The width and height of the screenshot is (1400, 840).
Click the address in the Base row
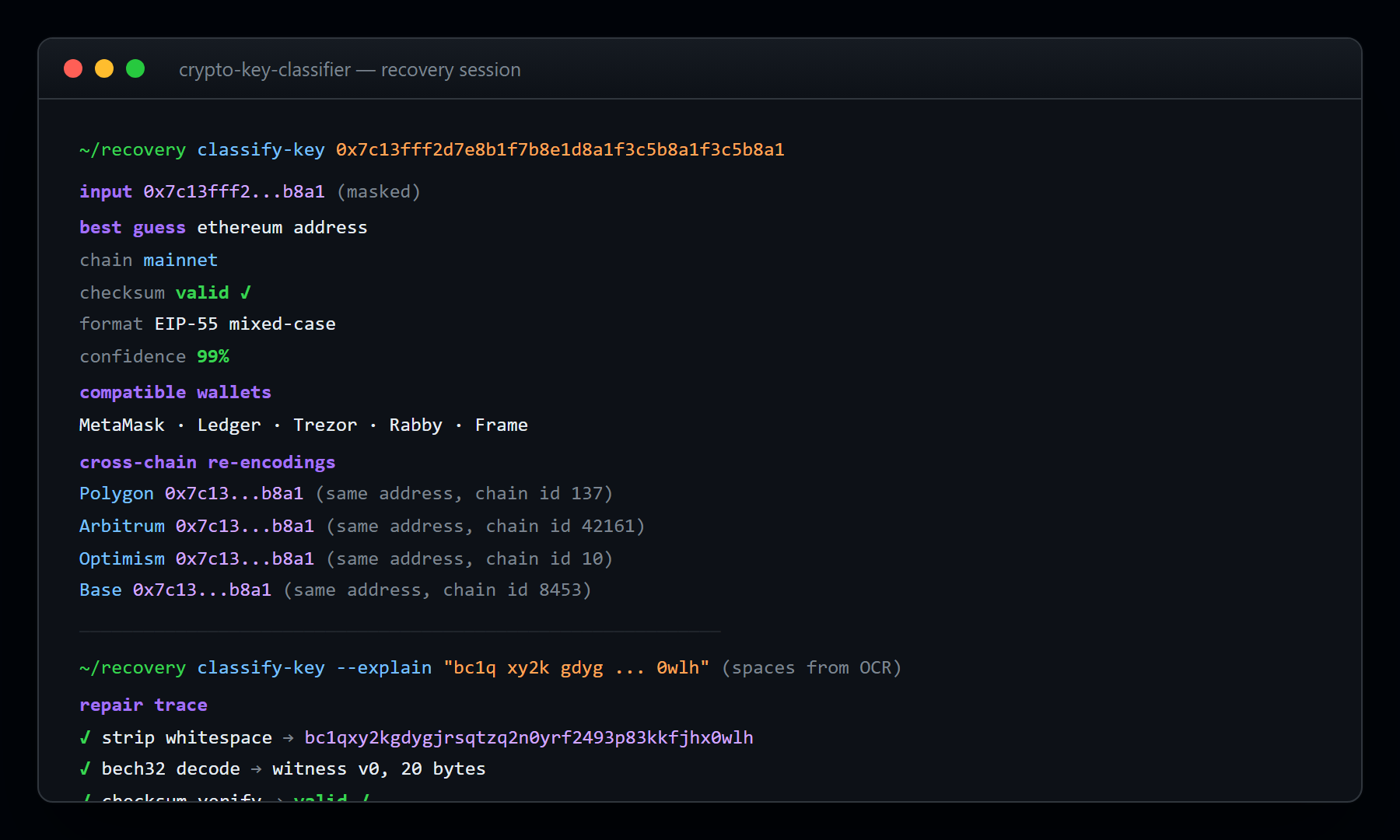point(202,590)
